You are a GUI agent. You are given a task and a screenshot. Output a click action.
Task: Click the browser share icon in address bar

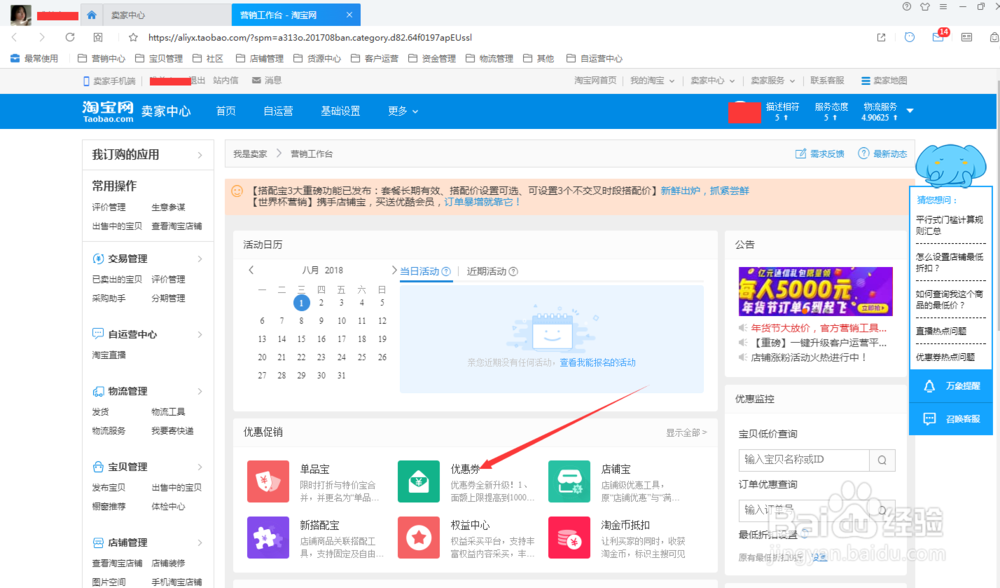click(881, 37)
